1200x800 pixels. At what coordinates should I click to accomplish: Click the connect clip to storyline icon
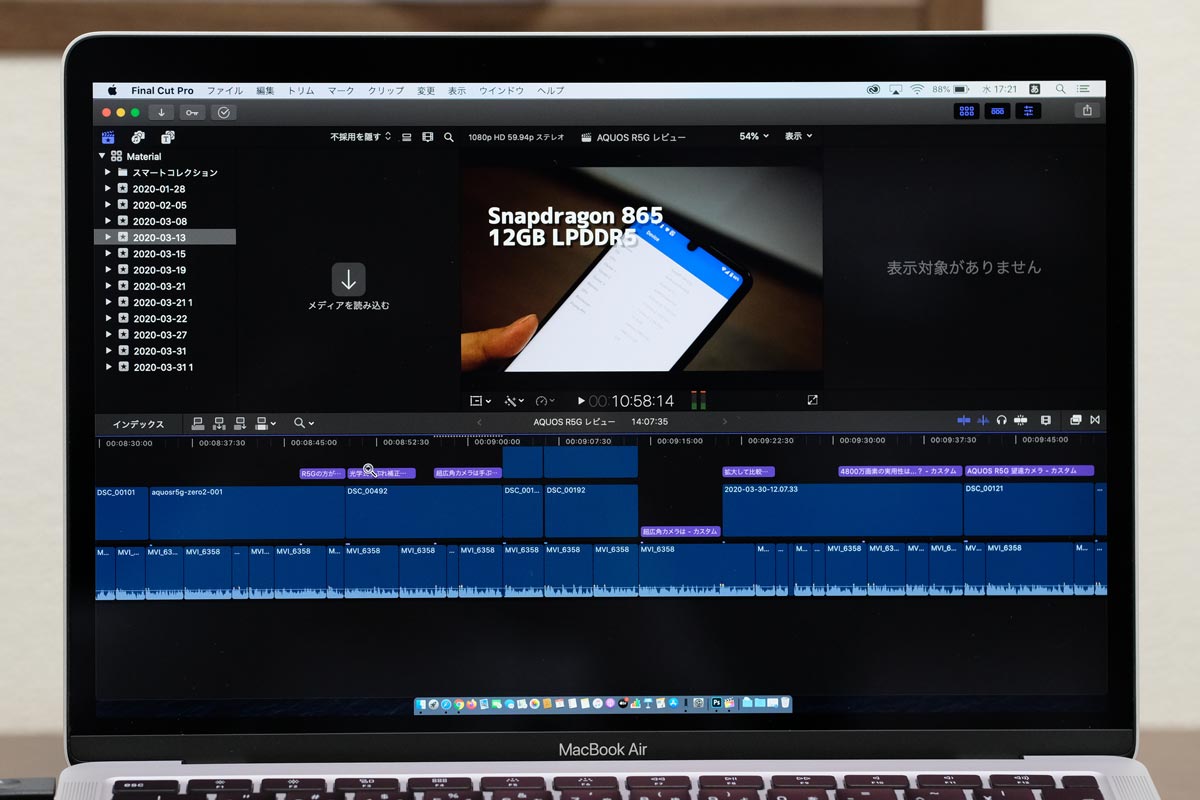[198, 423]
